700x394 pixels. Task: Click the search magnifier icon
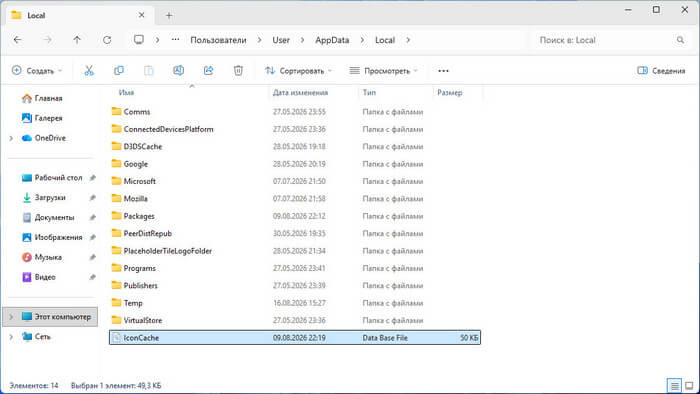click(x=680, y=40)
